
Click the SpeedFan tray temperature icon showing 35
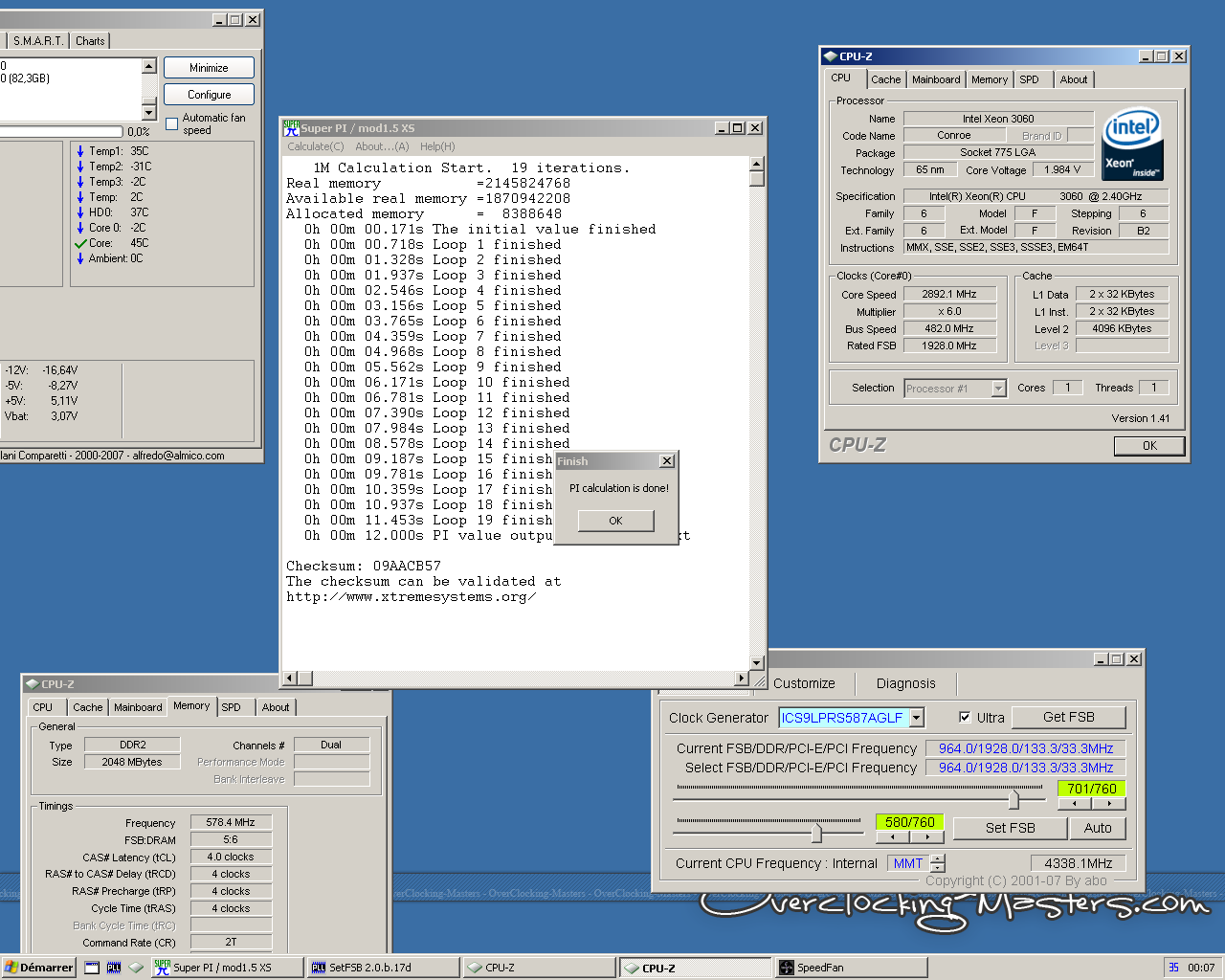coord(1173,968)
